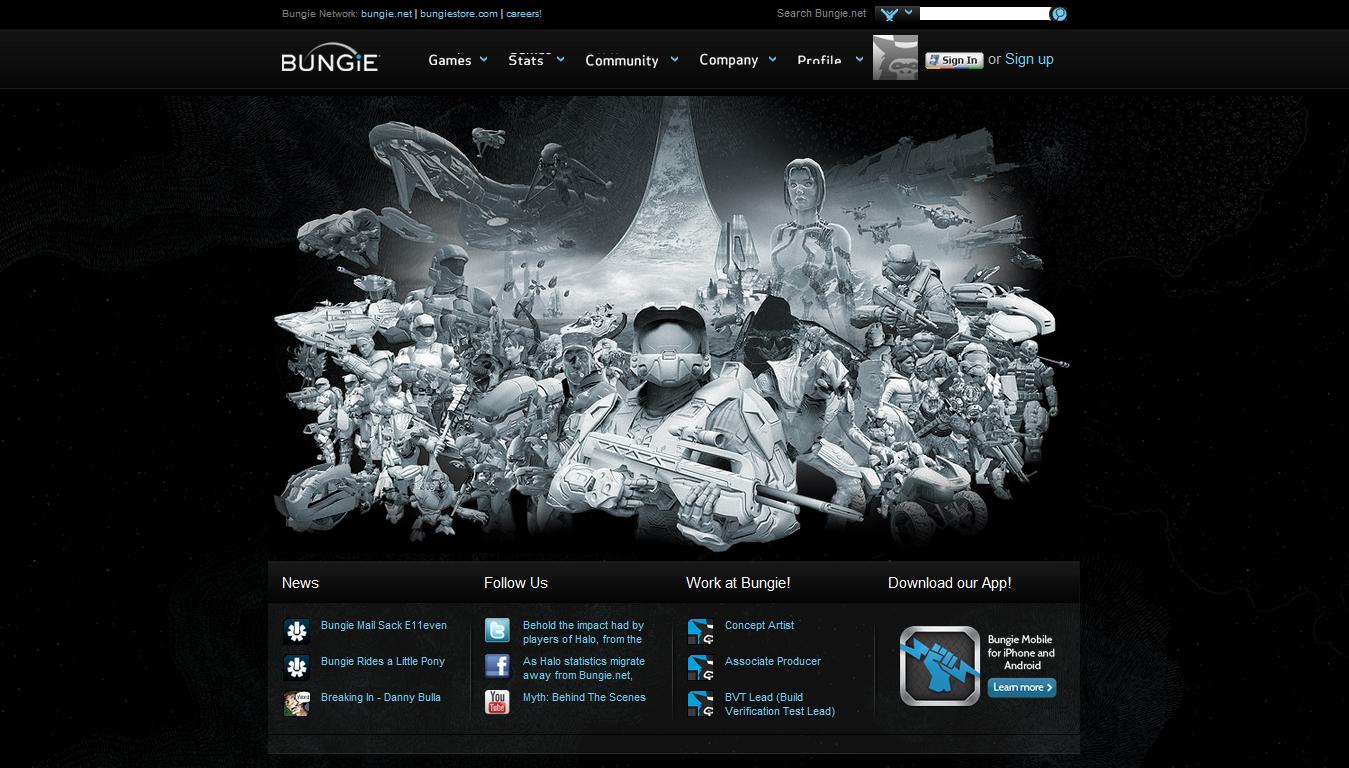Click the Download our App! heading

[950, 583]
